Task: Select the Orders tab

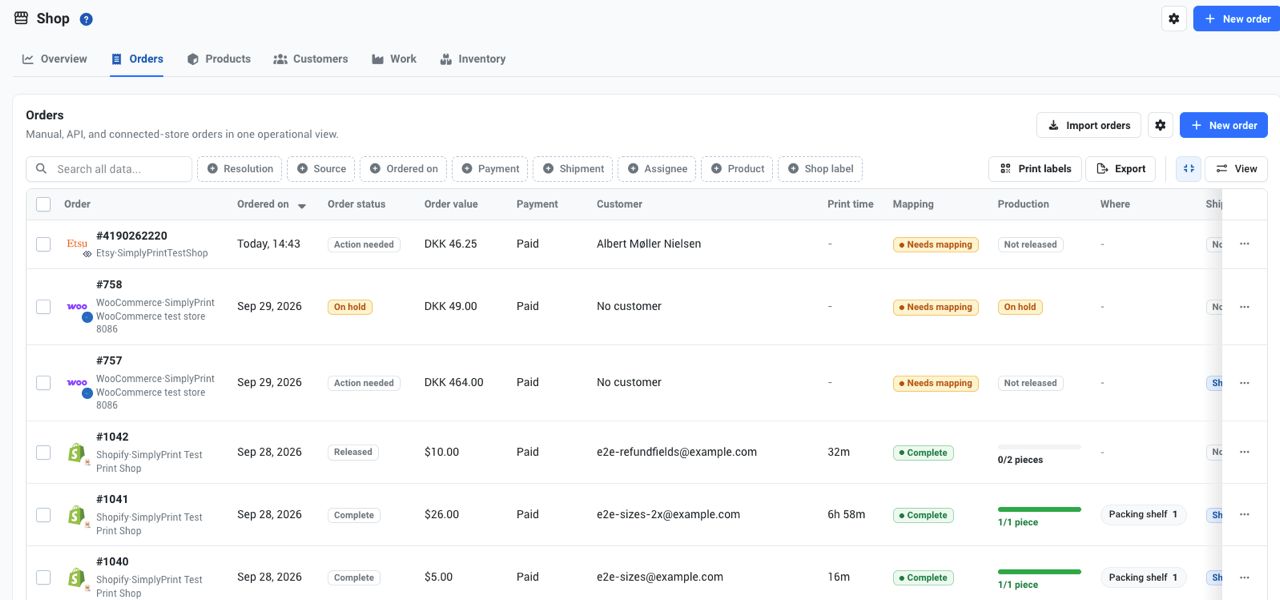Action: pos(137,59)
